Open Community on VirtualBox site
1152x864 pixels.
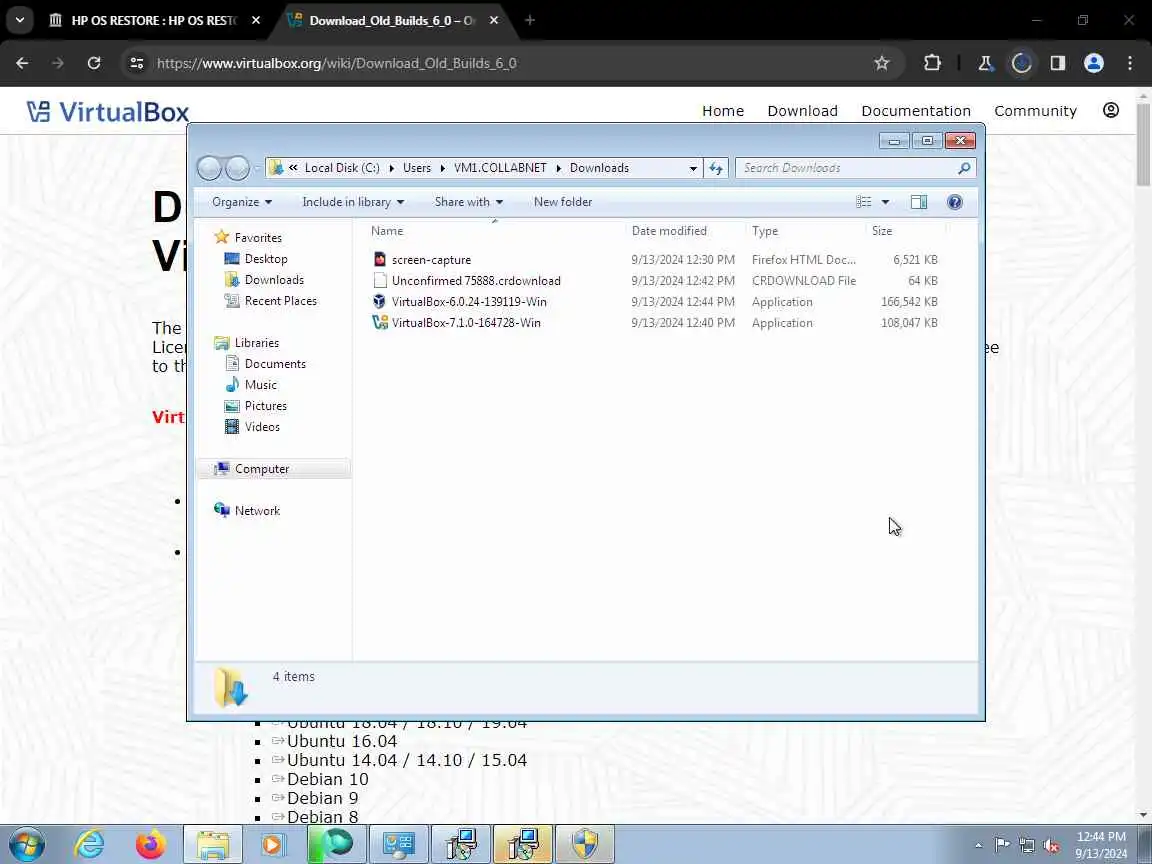coord(1035,111)
